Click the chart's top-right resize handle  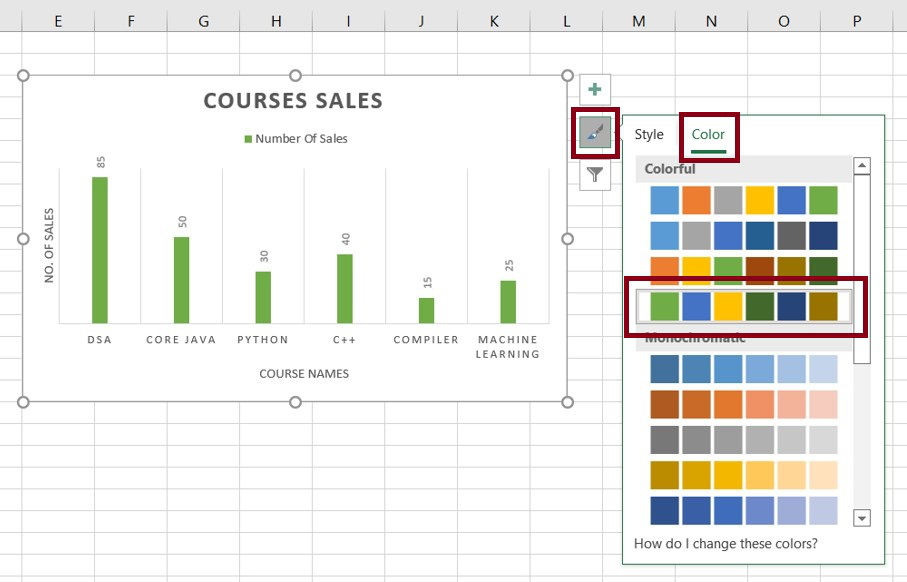click(x=567, y=76)
